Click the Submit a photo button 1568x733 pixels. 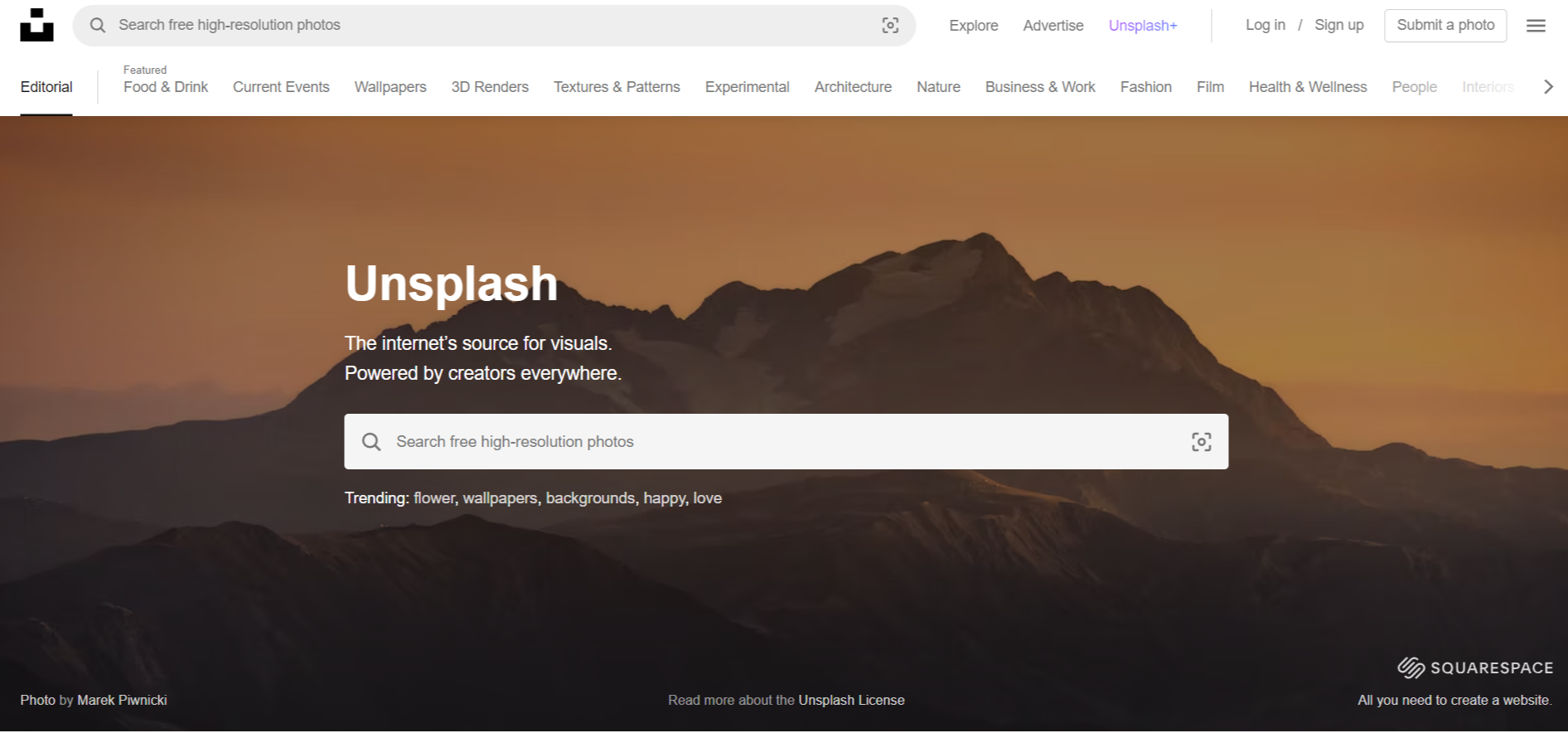tap(1445, 25)
